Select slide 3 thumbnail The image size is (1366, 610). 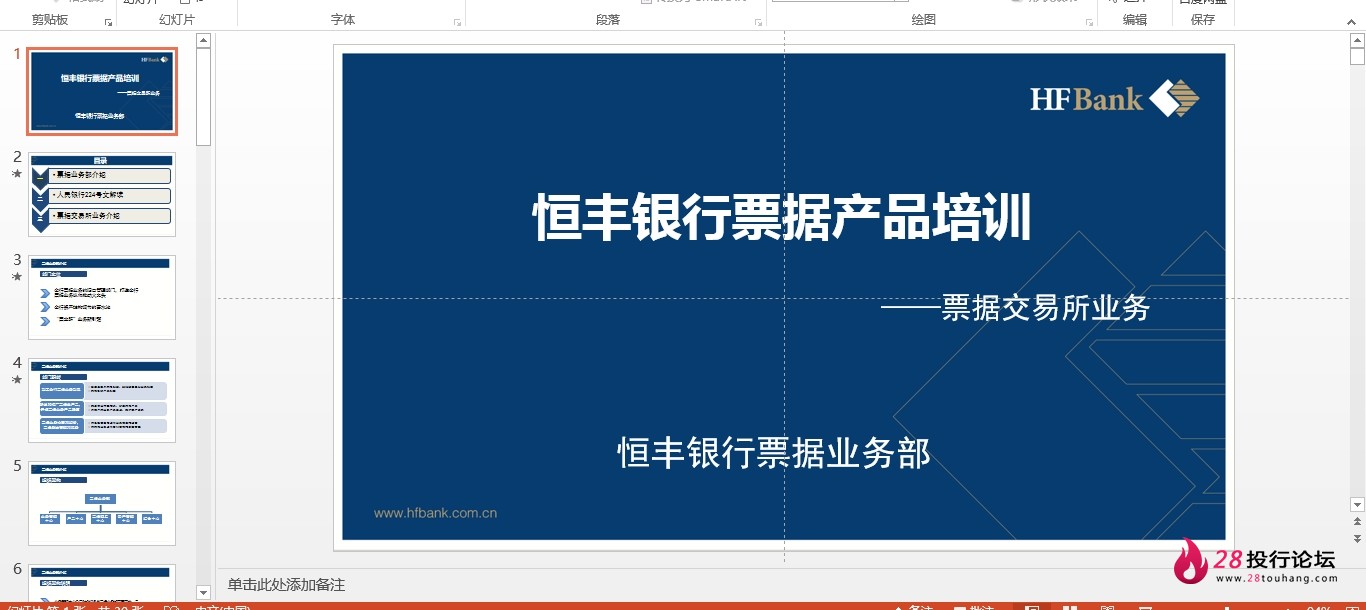coord(102,297)
